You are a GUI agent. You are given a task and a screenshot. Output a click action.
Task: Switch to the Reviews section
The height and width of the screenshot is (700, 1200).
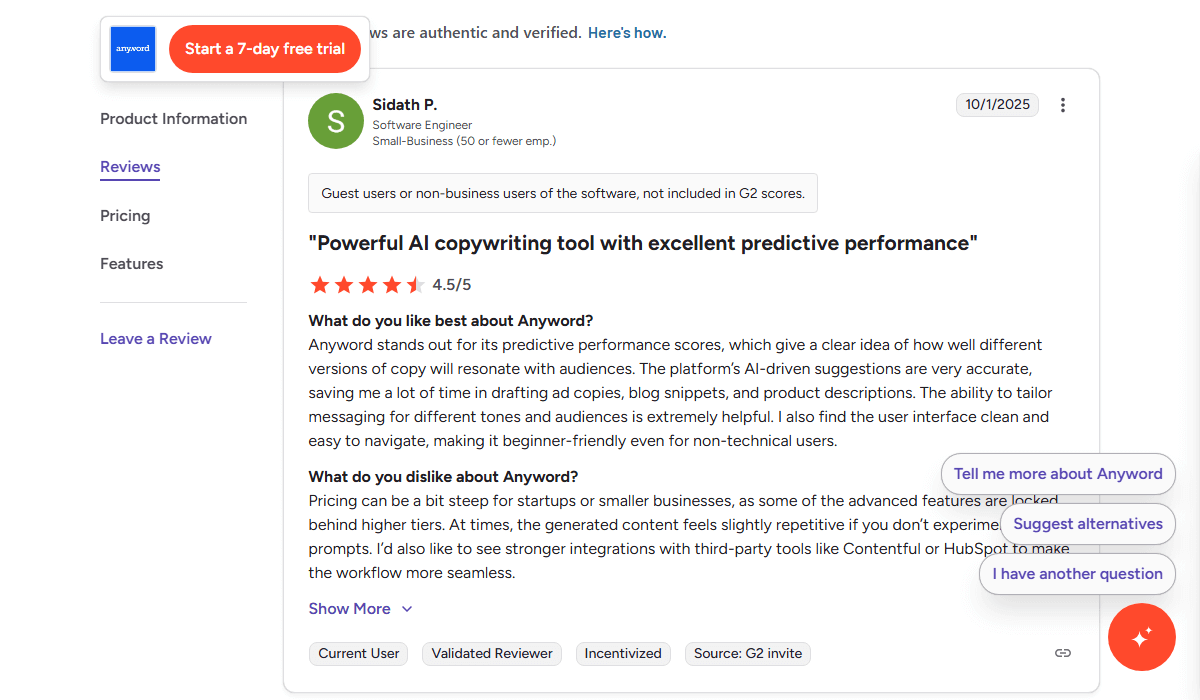pos(129,167)
